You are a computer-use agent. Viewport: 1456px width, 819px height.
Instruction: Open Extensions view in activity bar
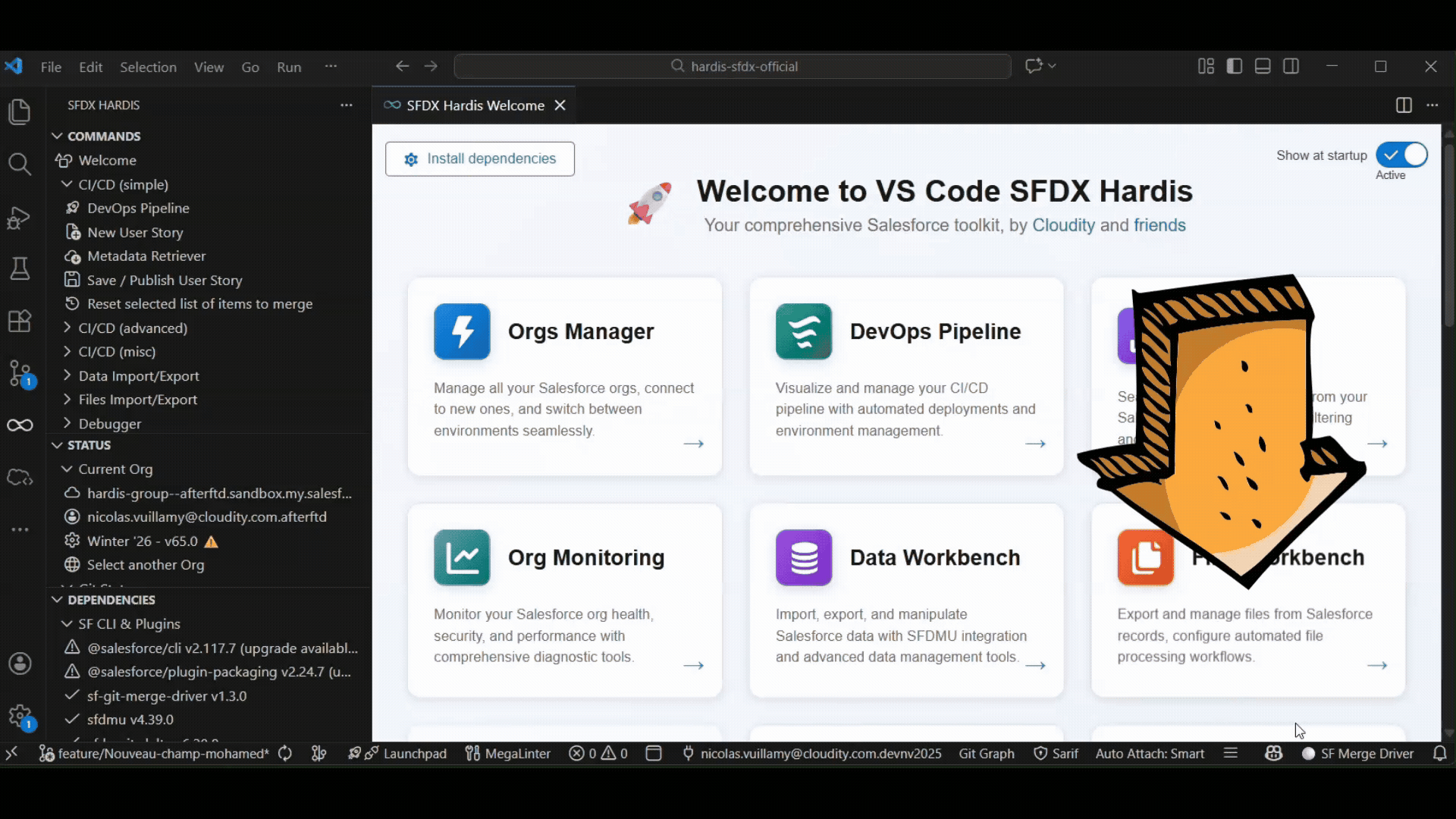(20, 321)
